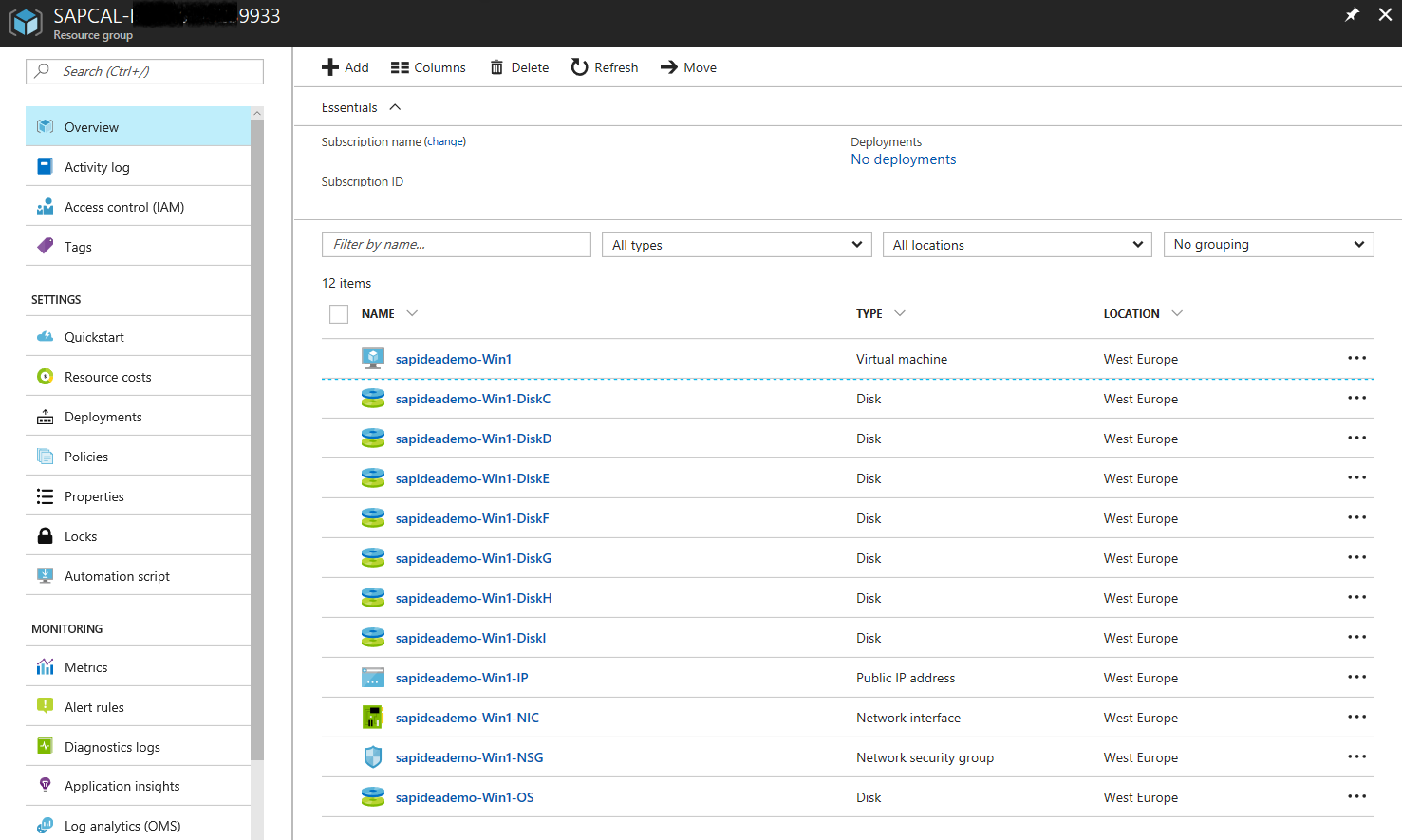Viewport: 1402px width, 840px height.
Task: Sort by LOCATION column chevron
Action: (1177, 313)
